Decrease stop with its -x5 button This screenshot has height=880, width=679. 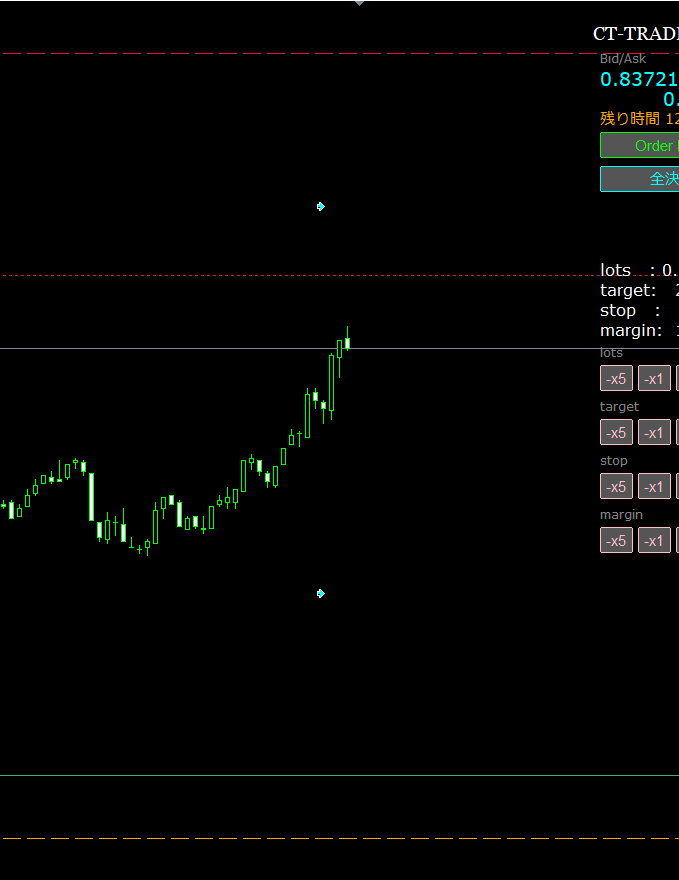[x=616, y=486]
